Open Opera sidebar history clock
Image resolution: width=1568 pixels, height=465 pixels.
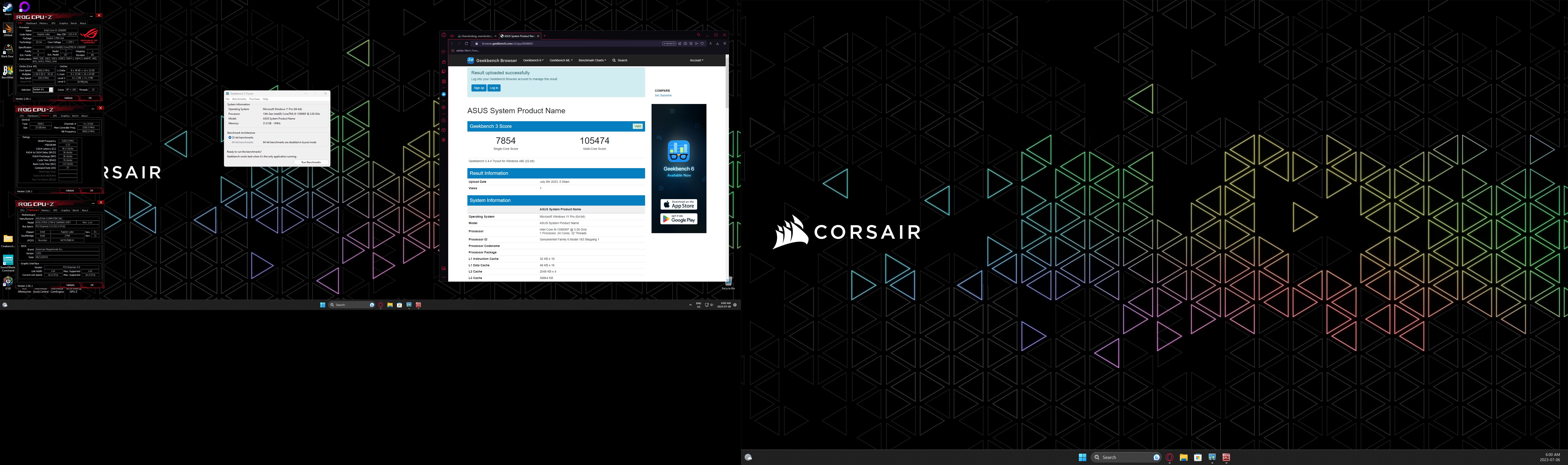tap(444, 121)
